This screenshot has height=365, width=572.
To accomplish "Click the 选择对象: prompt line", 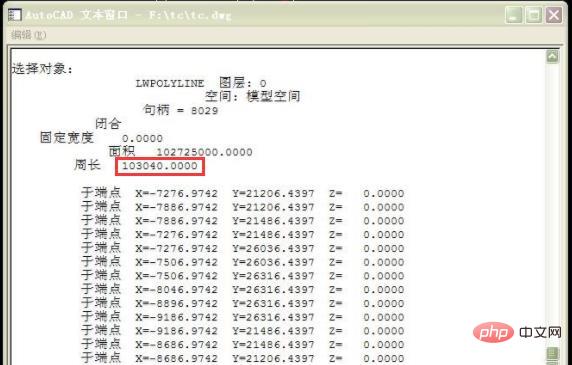I will (42, 69).
